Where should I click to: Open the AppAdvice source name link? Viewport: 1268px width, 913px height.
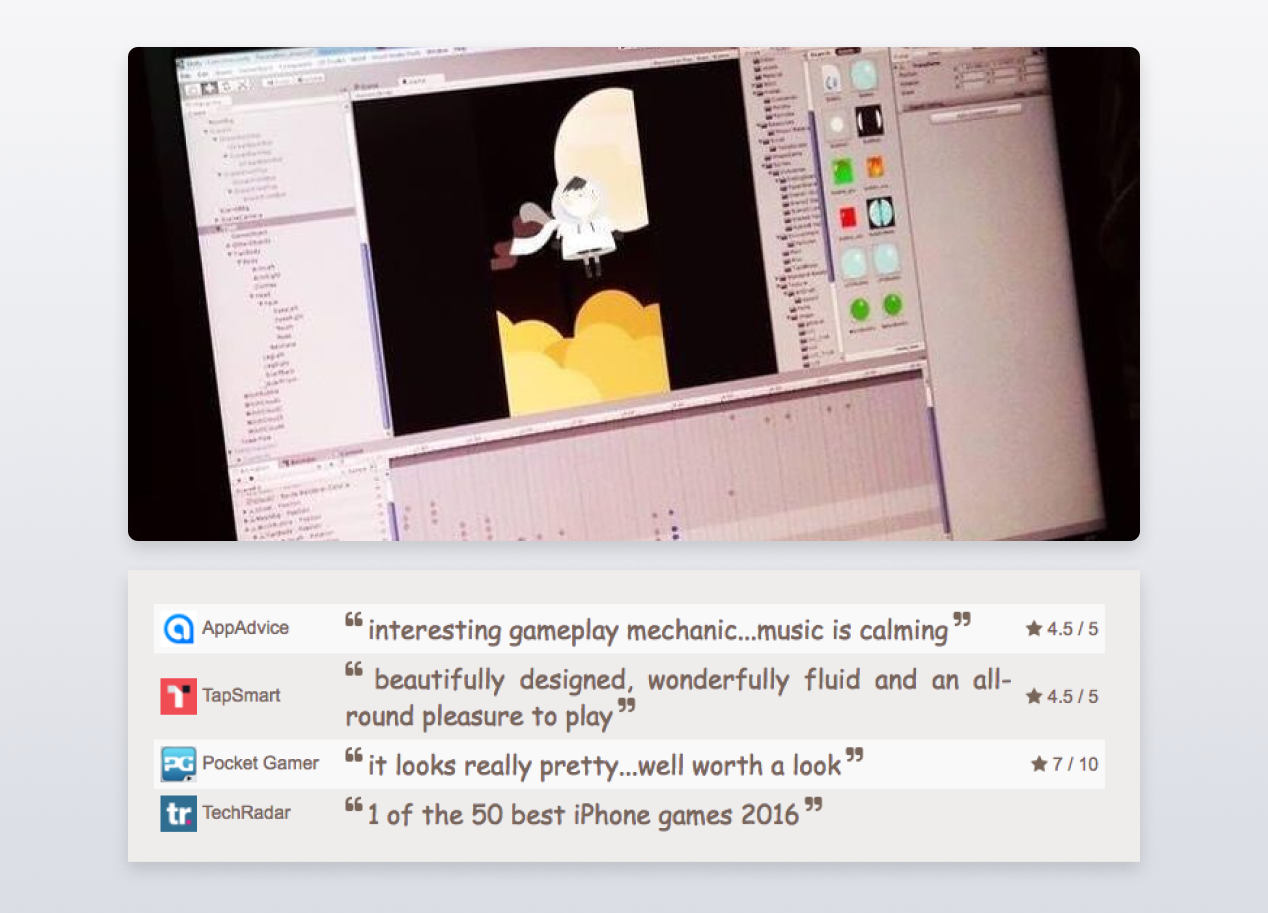click(x=245, y=628)
